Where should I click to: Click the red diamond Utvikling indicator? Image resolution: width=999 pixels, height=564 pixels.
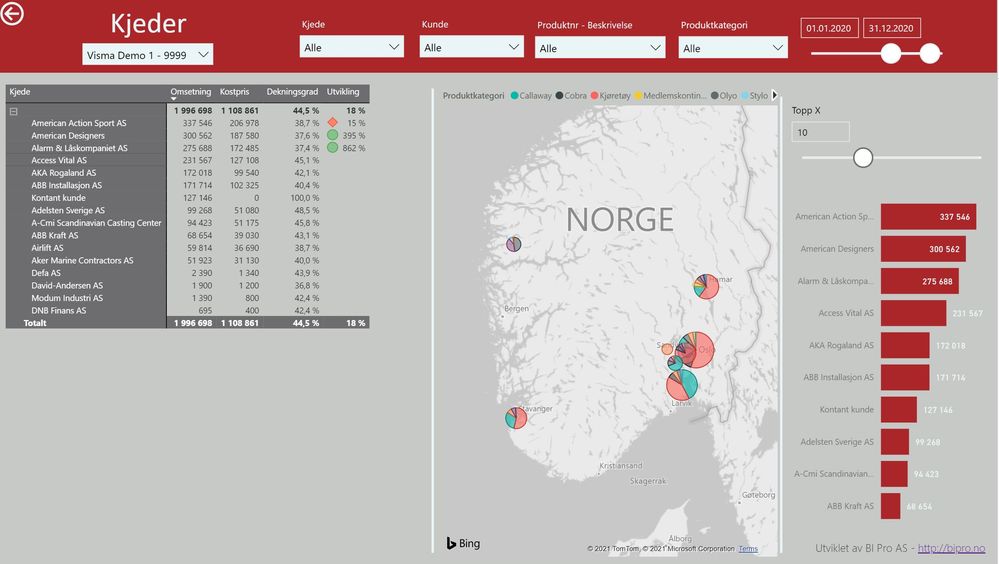(x=332, y=122)
